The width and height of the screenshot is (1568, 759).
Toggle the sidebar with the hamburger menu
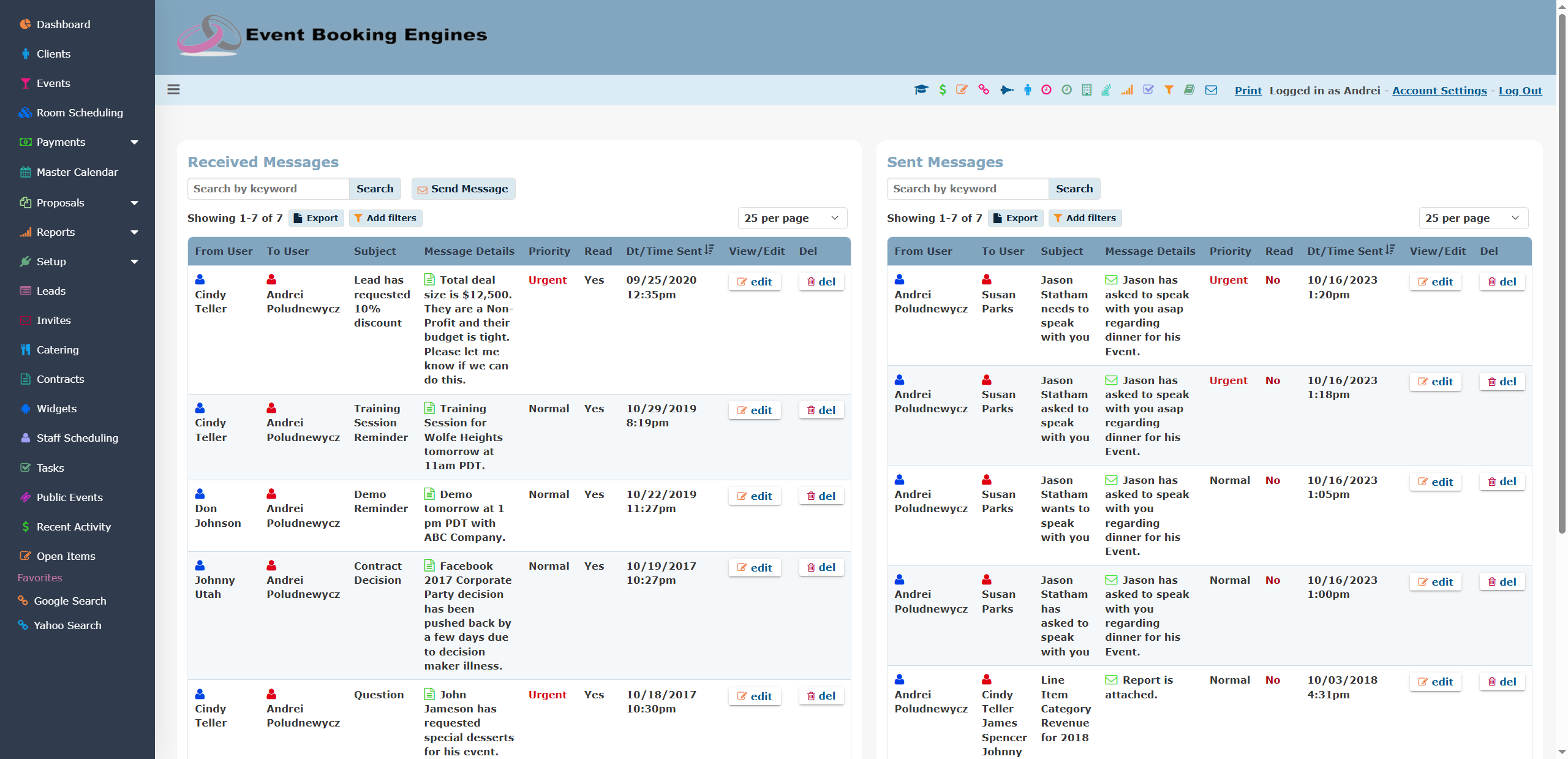click(173, 89)
